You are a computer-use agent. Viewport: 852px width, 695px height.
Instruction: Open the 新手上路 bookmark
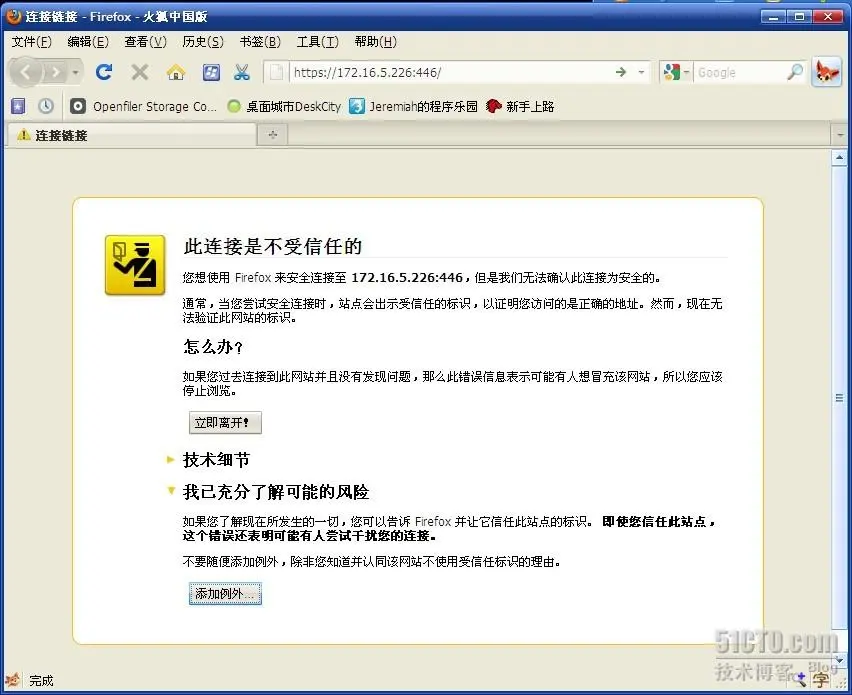click(x=520, y=107)
